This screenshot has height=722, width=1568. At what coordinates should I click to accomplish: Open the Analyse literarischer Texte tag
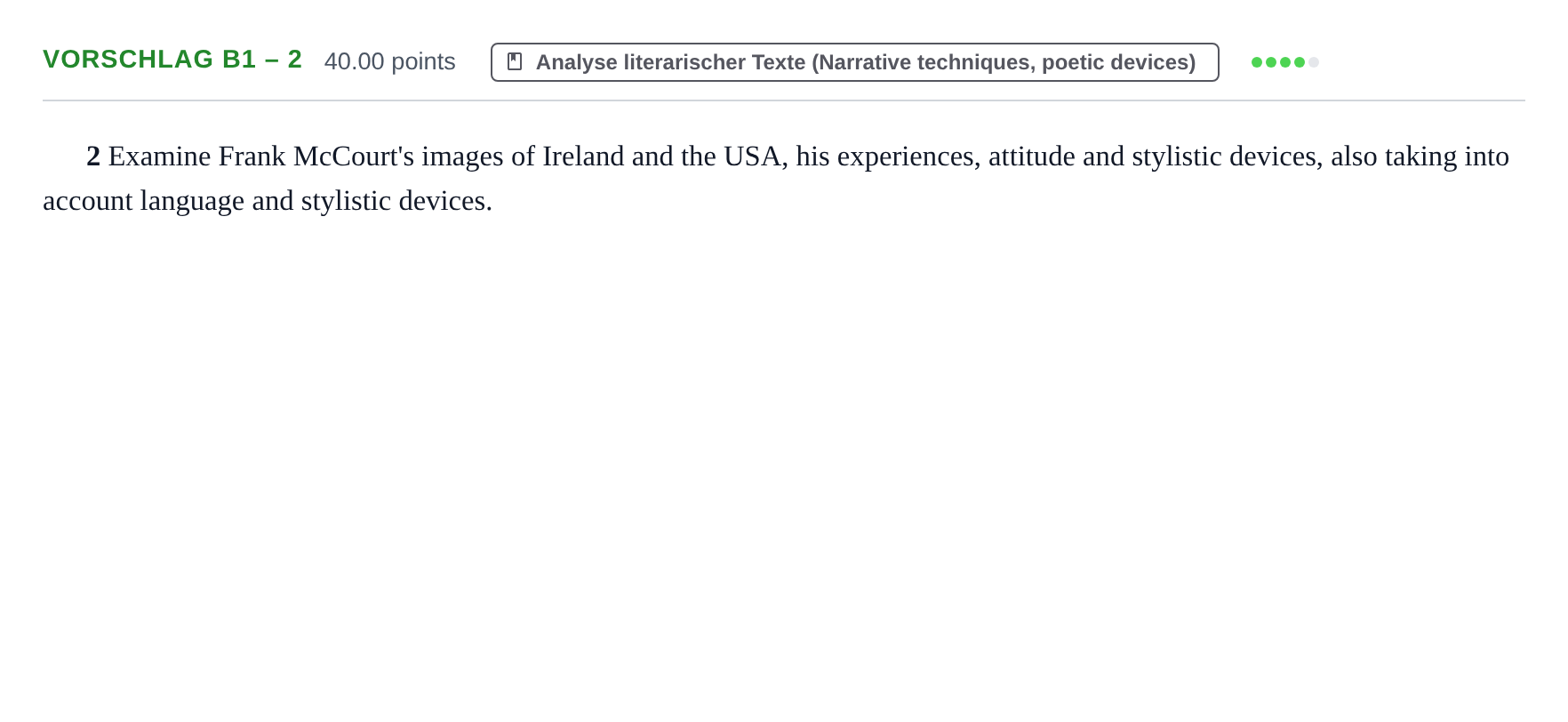(x=854, y=62)
